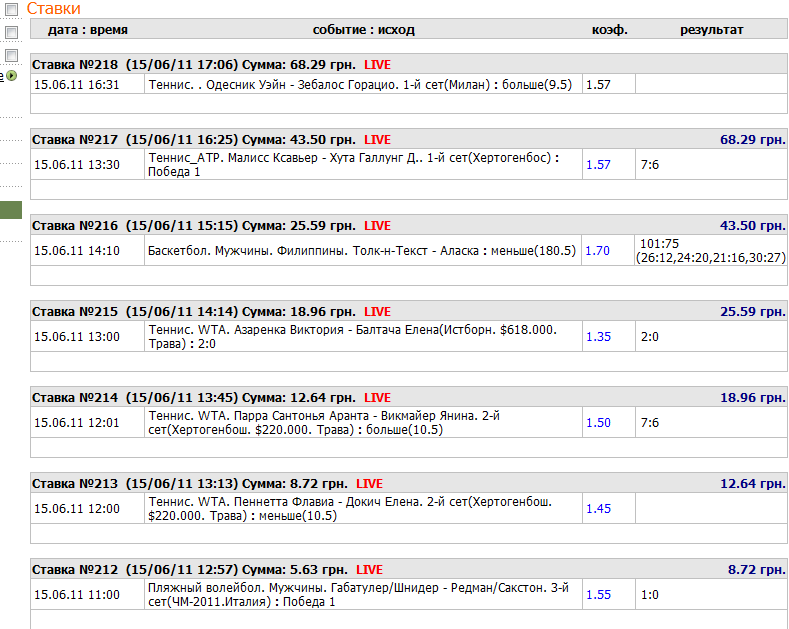Screen dimensions: 789x629
Task: Click date cell '15.06.11 12:00'
Action: (76, 509)
